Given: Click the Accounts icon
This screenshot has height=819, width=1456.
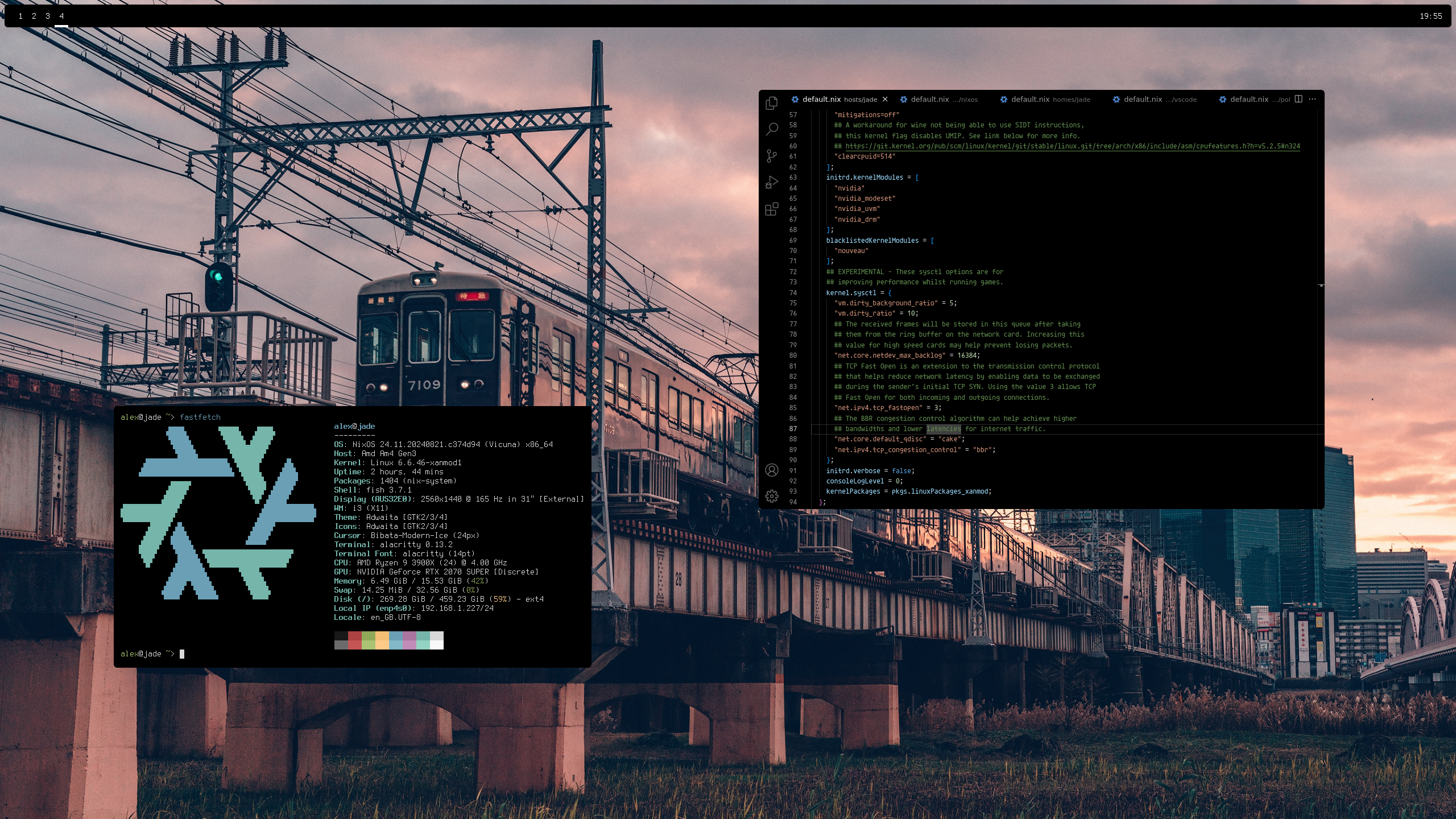Looking at the screenshot, I should pyautogui.click(x=772, y=470).
